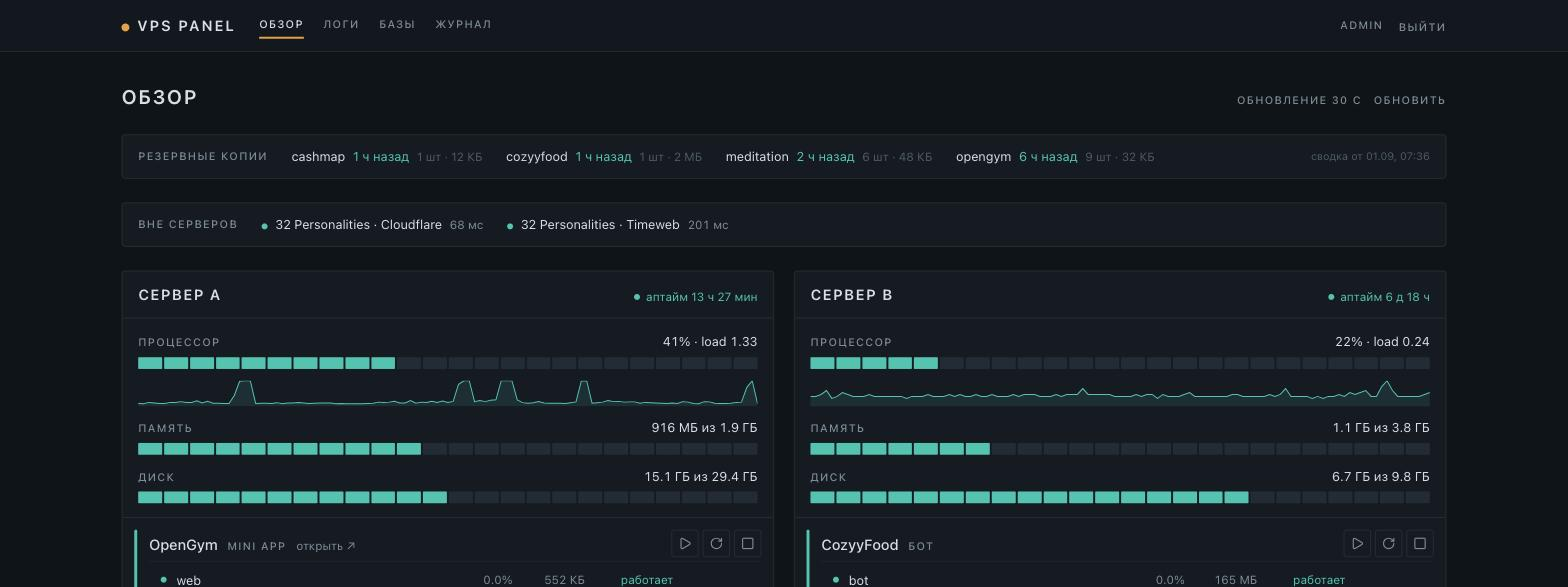1568x587 pixels.
Task: Click the ОБНОВИТЬ refresh button
Action: click(1409, 100)
